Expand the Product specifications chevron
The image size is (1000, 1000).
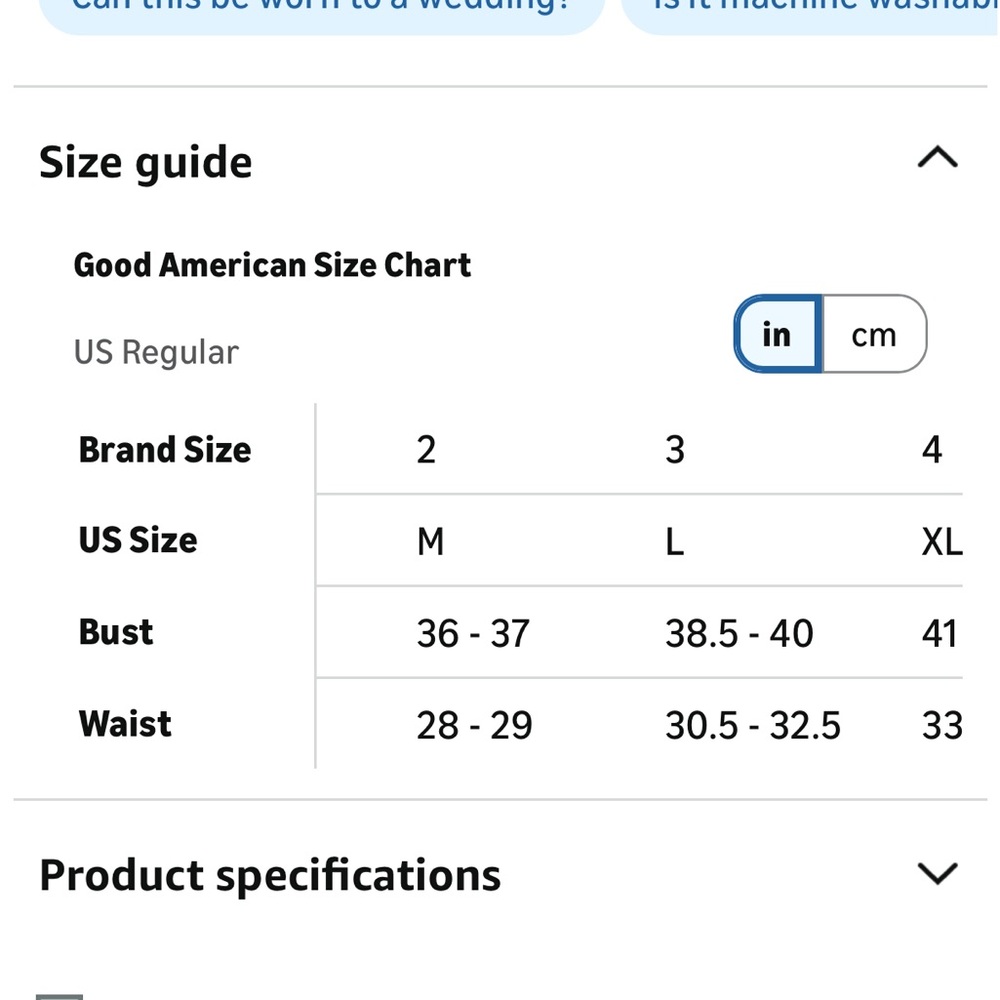click(937, 873)
